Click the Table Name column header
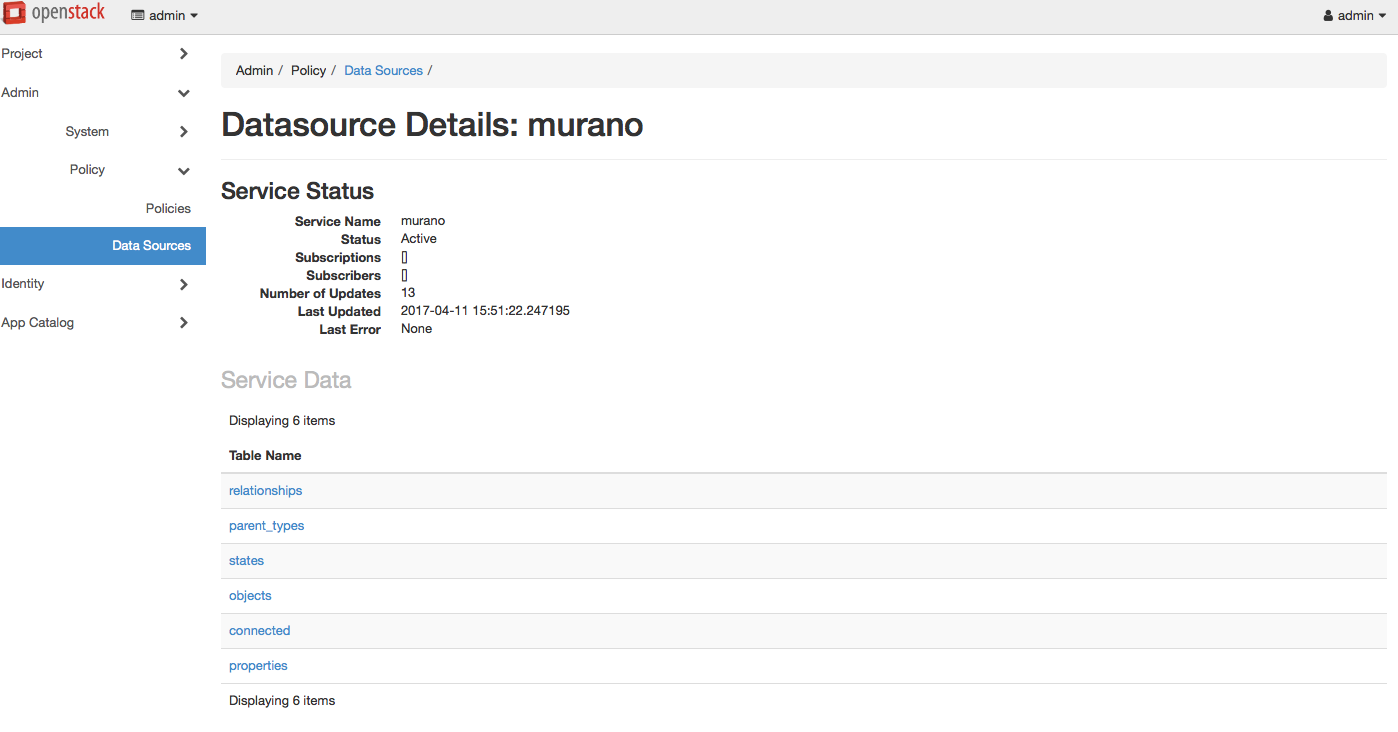1398x732 pixels. point(265,455)
